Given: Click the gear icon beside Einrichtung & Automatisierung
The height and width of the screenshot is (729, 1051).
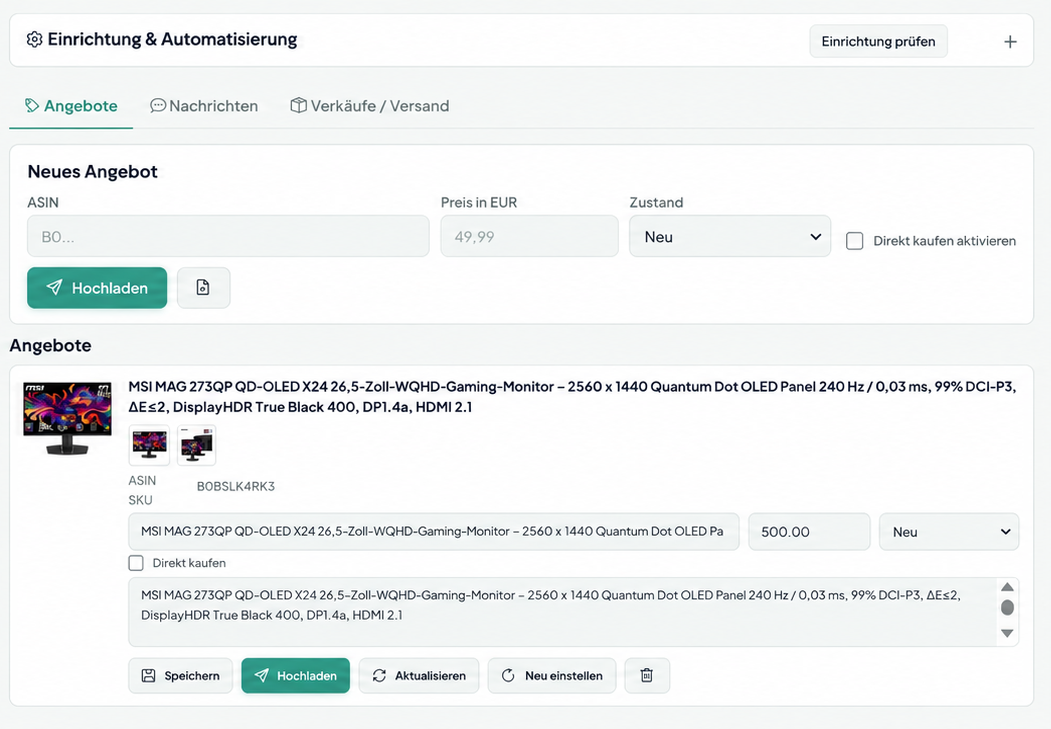Looking at the screenshot, I should click(34, 40).
